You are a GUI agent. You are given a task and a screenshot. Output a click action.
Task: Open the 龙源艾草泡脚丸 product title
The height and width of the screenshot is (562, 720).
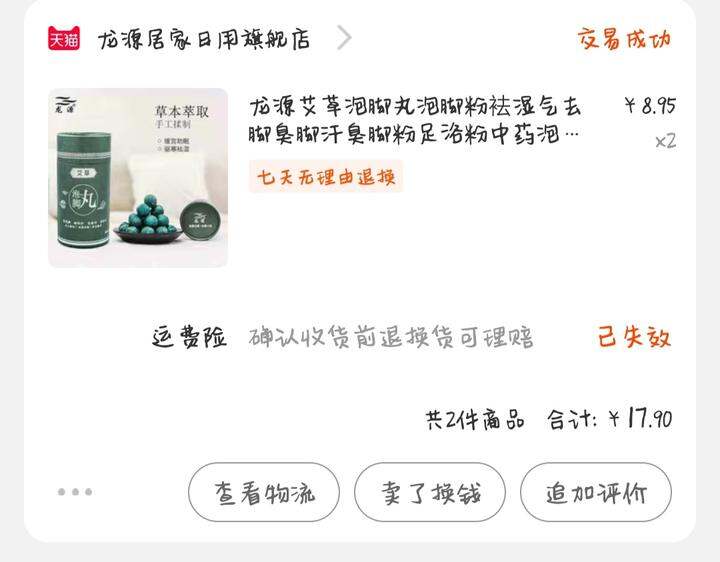point(415,120)
